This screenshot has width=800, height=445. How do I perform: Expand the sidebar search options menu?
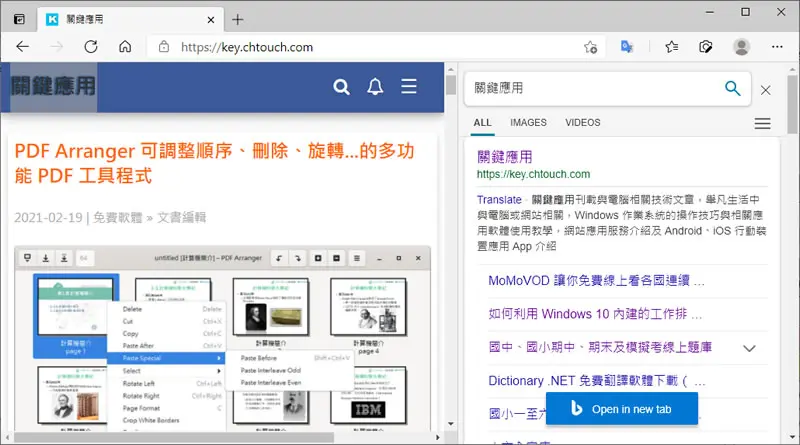763,123
